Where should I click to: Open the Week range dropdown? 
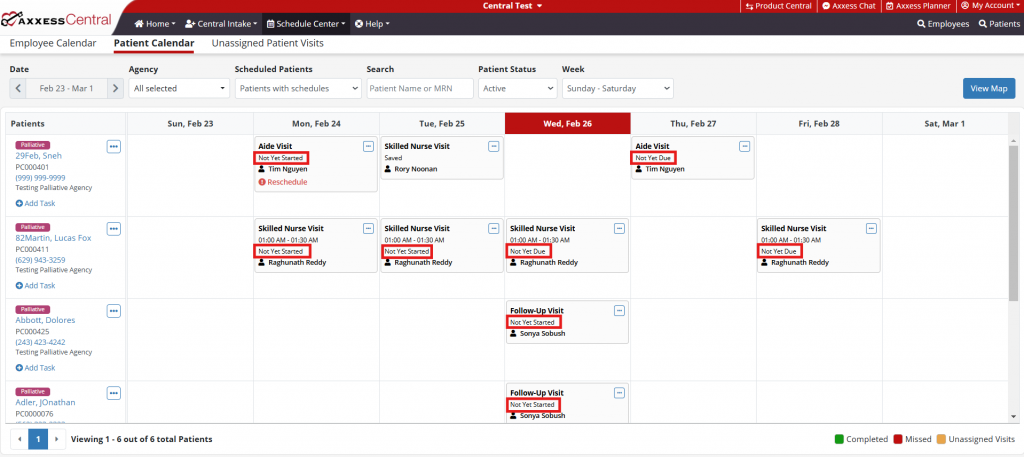[x=617, y=88]
